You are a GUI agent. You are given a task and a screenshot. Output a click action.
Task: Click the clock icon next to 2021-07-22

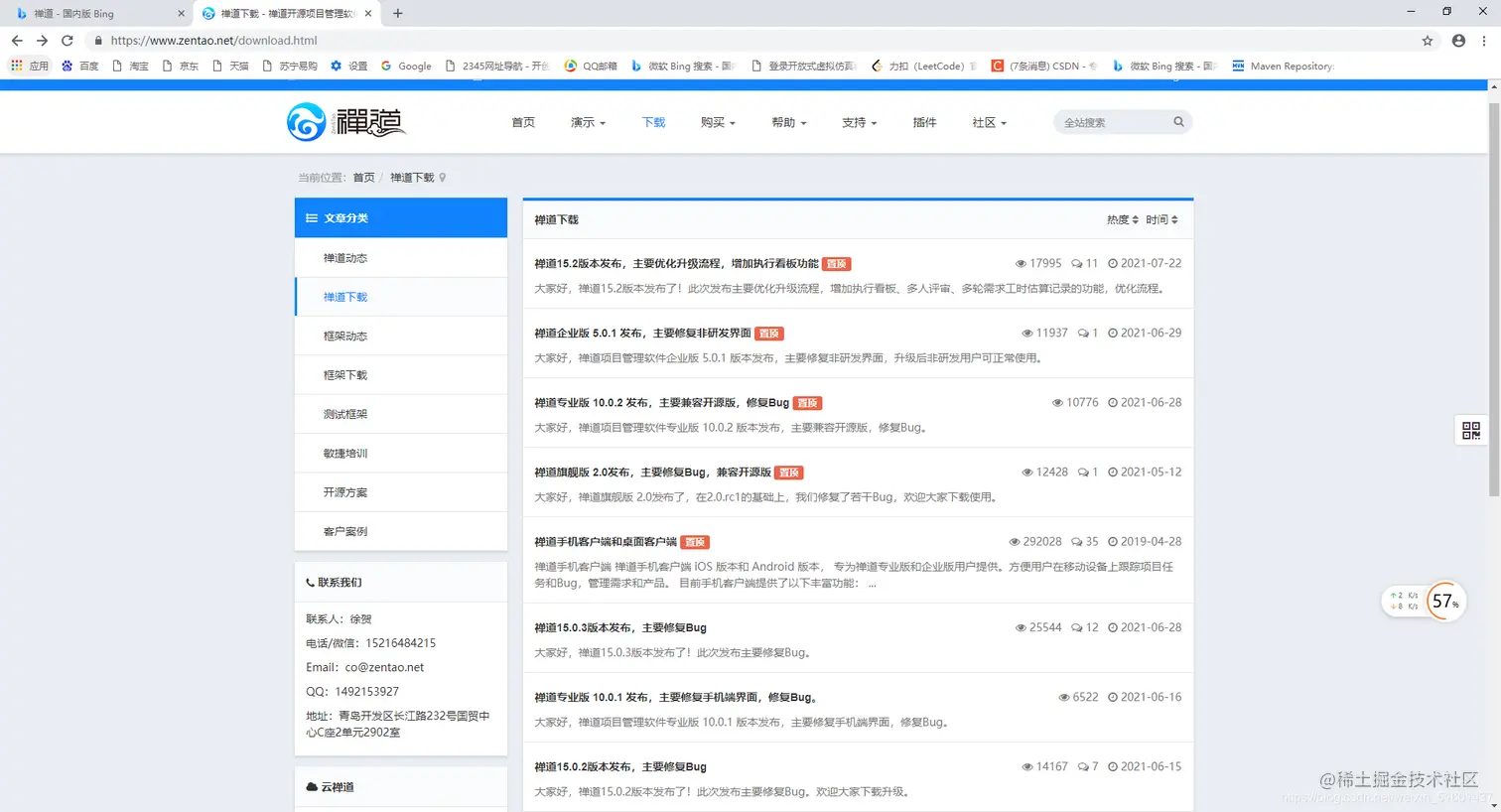click(1115, 263)
